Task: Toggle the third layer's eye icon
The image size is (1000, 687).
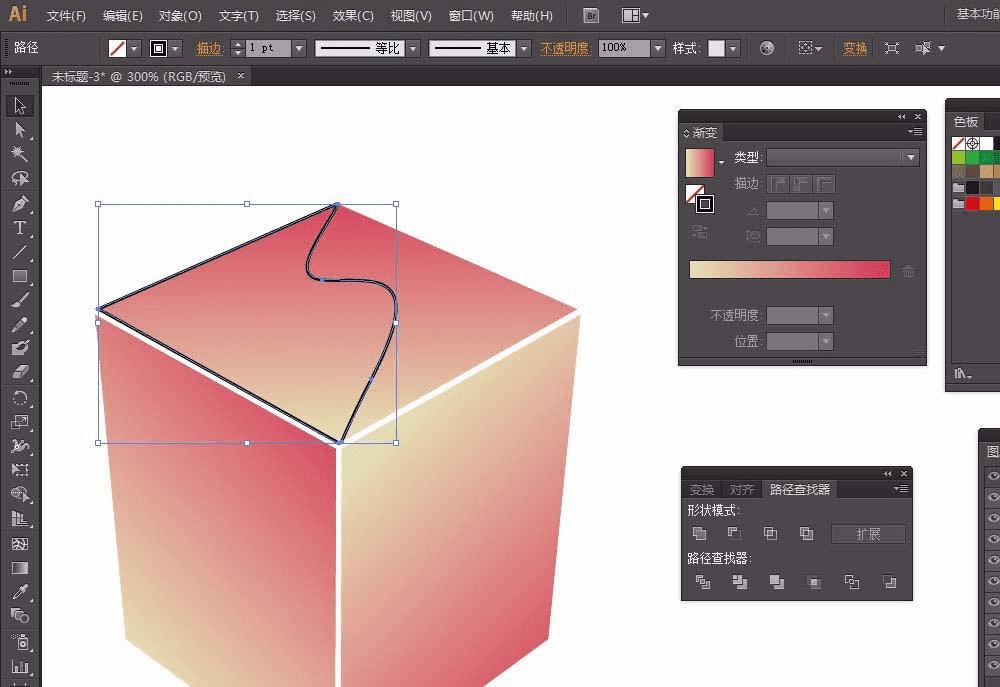Action: coord(993,519)
